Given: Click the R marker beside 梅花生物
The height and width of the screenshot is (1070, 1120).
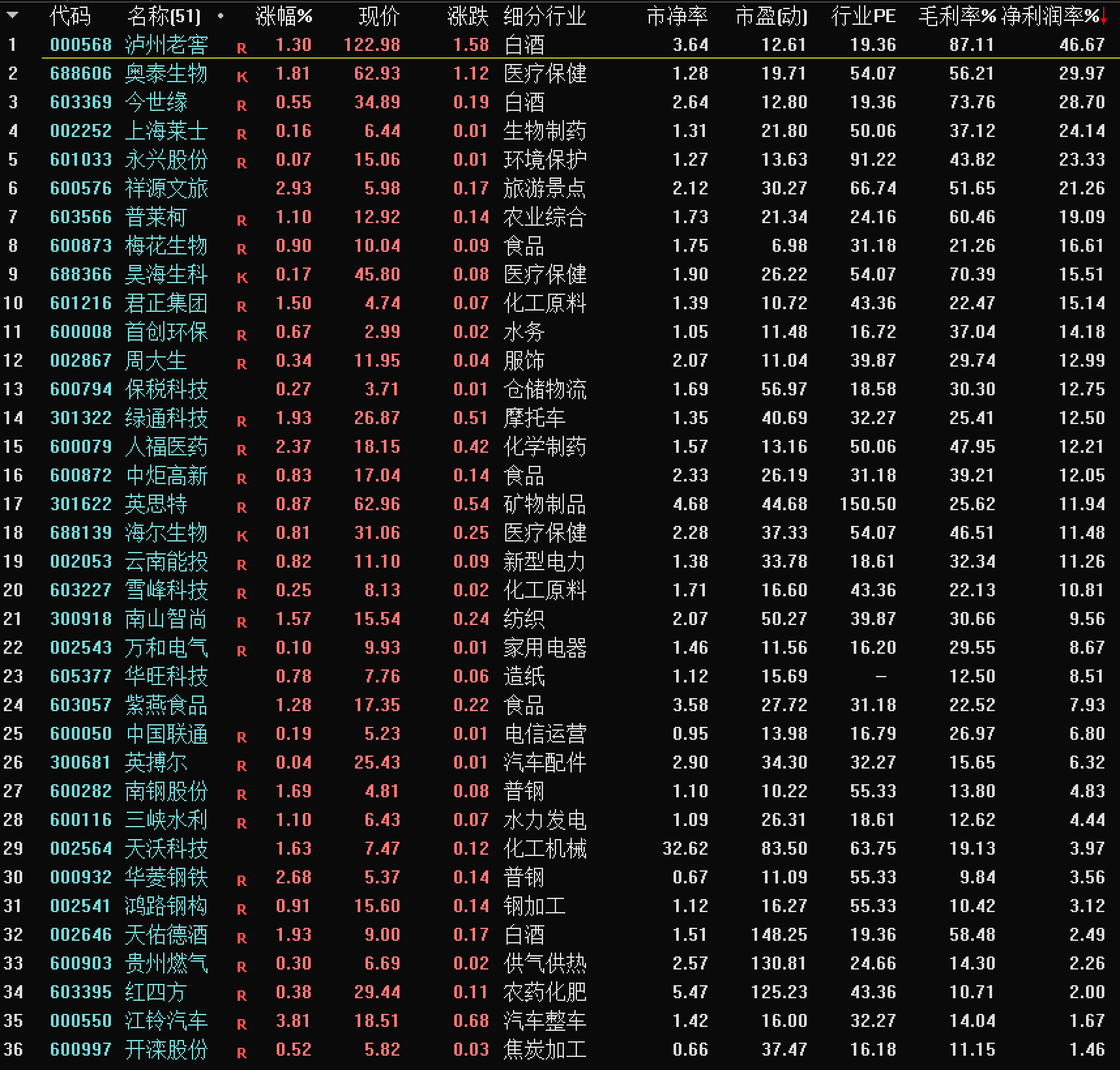Looking at the screenshot, I should [242, 249].
